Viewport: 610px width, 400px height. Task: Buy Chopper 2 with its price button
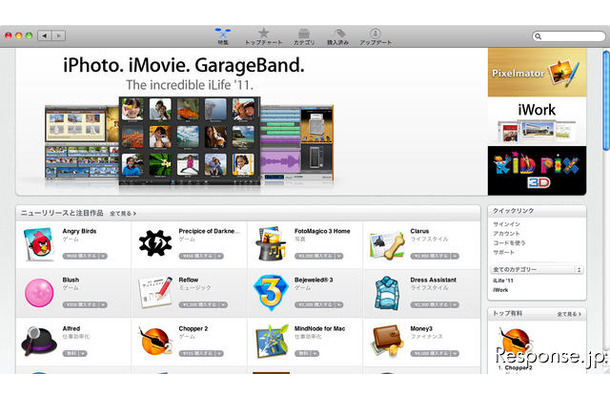[201, 353]
